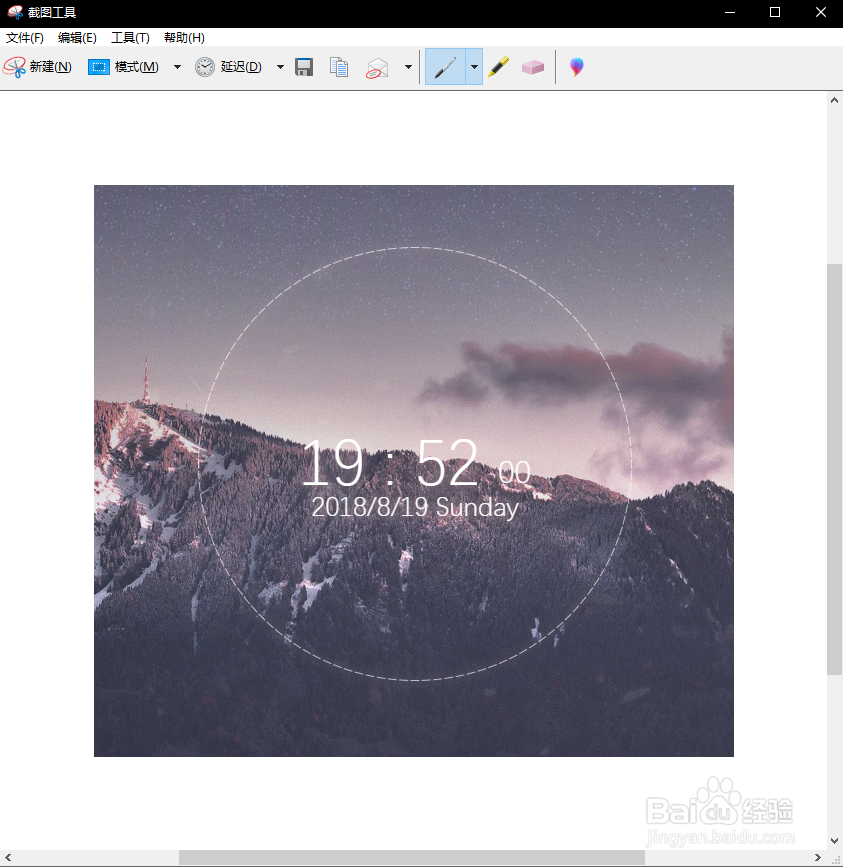Click the horizontal scrollbar left arrow
The height and width of the screenshot is (867, 843).
(8, 858)
